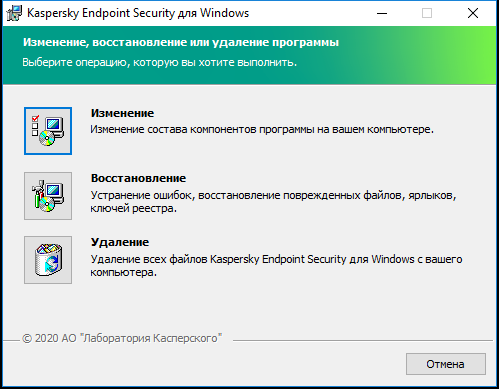This screenshot has width=499, height=389.
Task: Click the banner title about changing the program
Action: [181, 42]
